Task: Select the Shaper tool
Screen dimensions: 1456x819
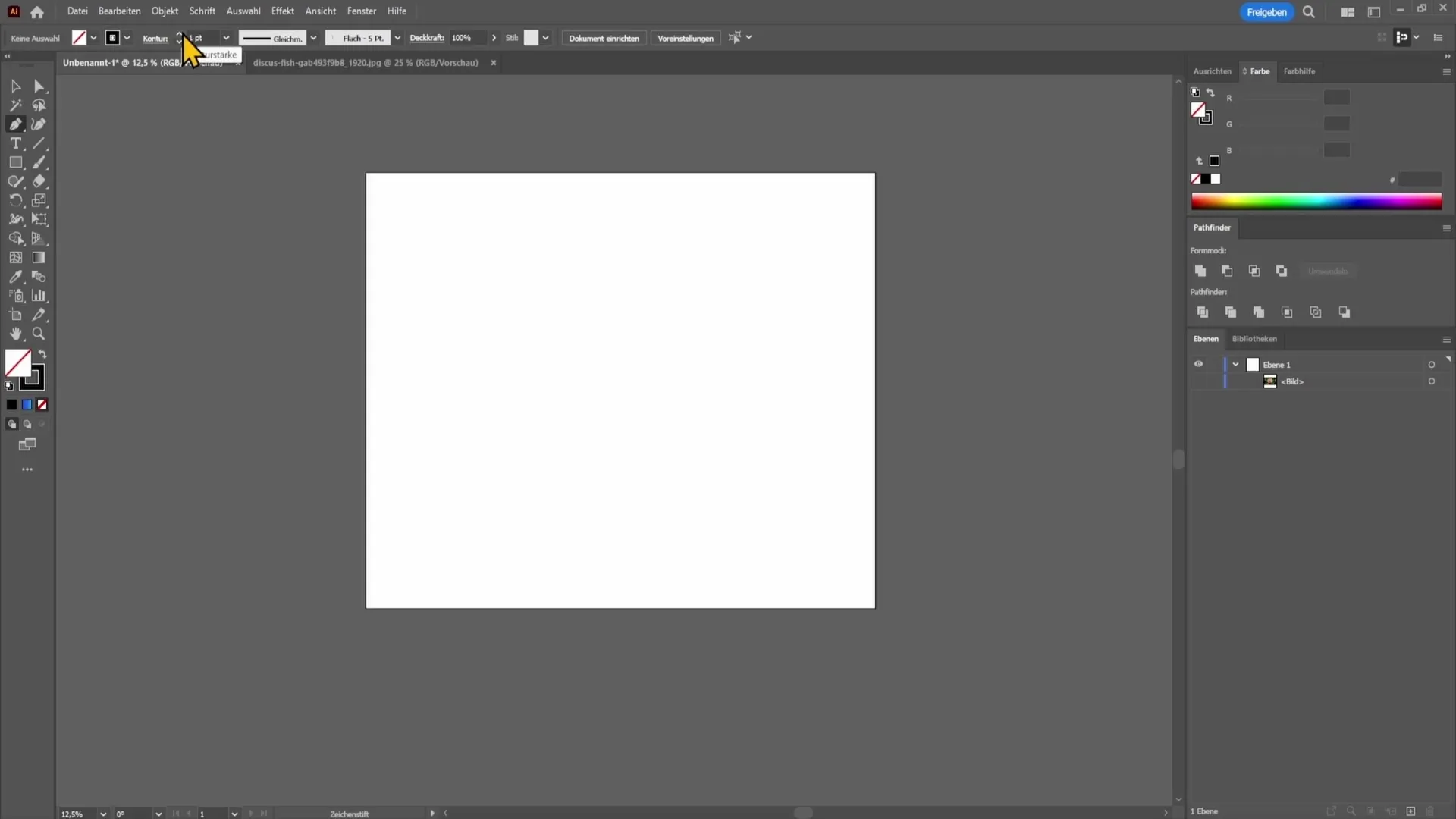Action: click(15, 181)
